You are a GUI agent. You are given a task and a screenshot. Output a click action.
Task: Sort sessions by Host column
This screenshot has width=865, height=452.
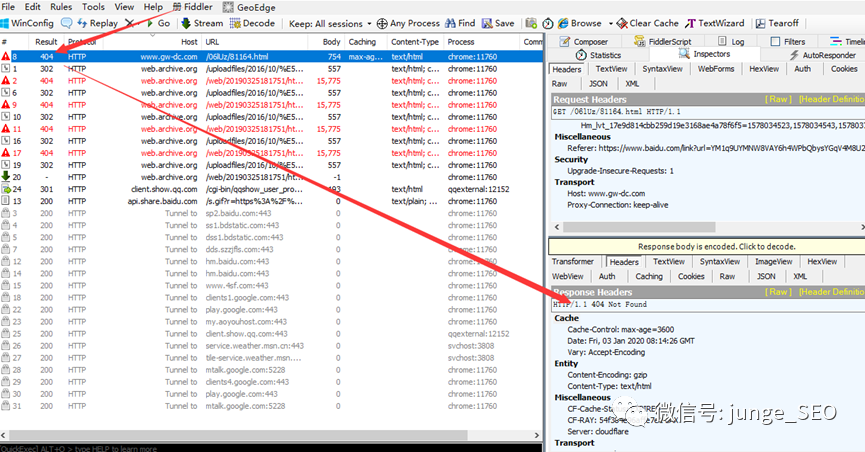[189, 41]
